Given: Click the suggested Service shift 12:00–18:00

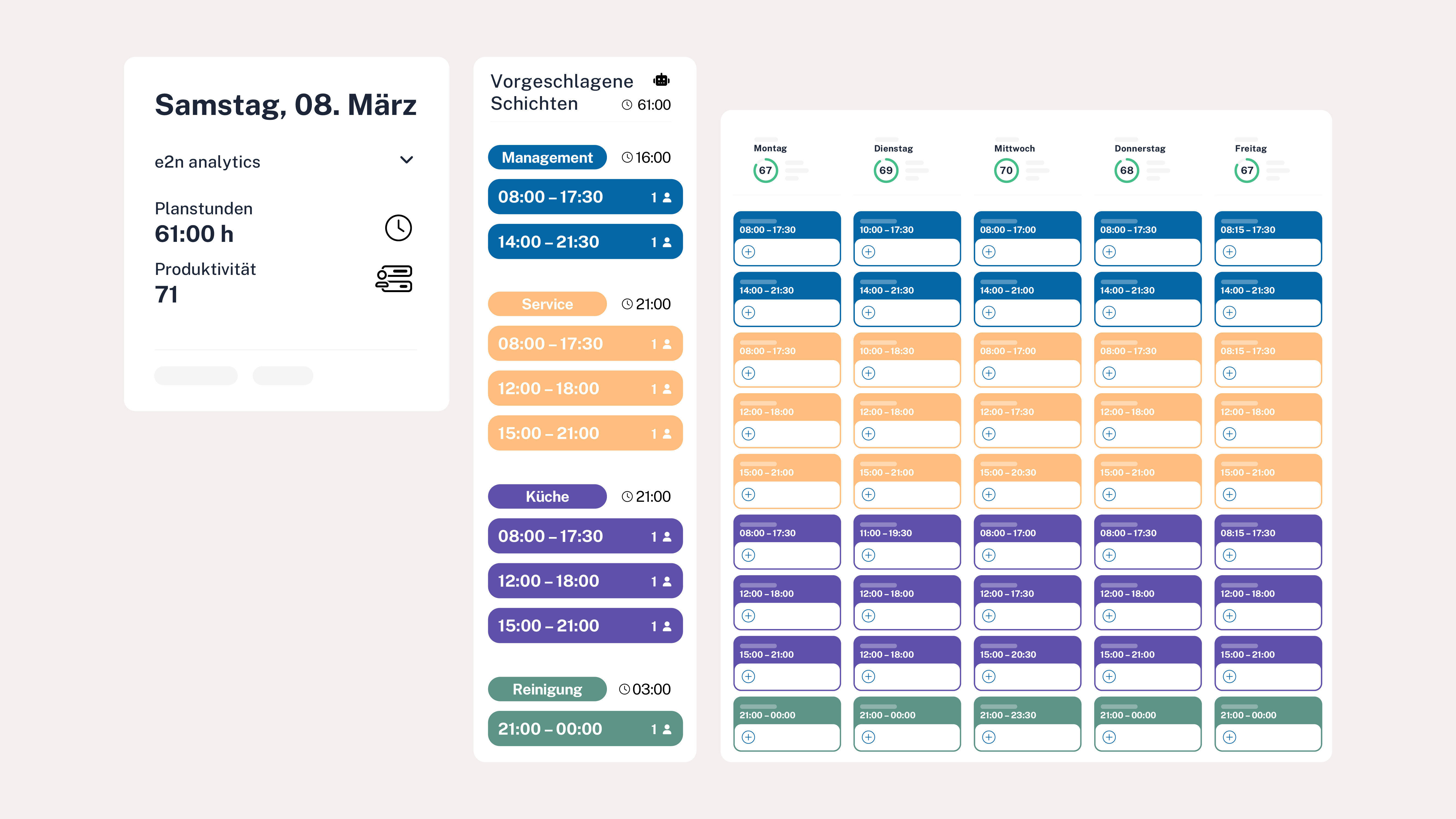Looking at the screenshot, I should tap(585, 389).
